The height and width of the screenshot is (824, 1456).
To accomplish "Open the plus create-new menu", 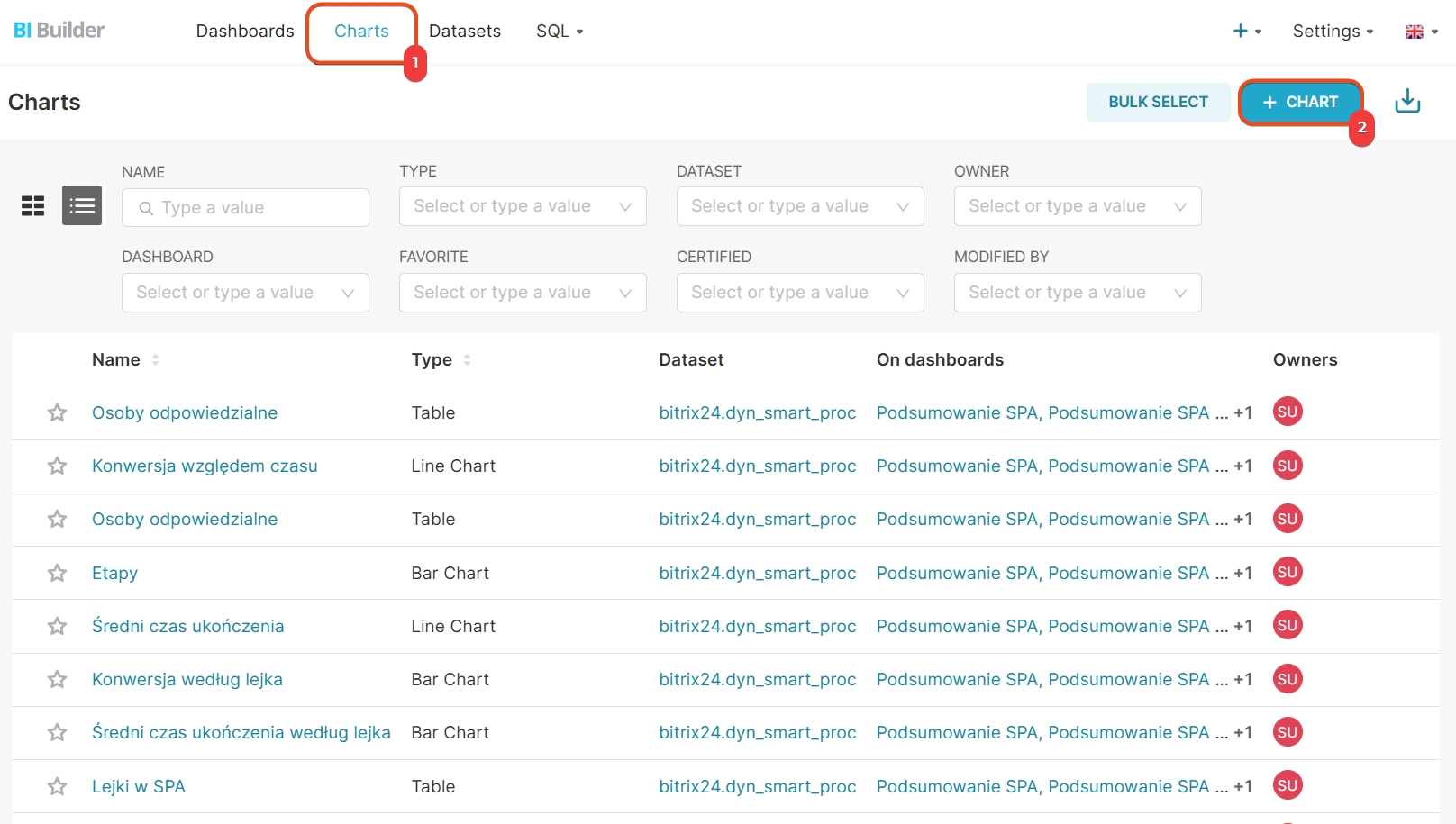I will [1247, 32].
